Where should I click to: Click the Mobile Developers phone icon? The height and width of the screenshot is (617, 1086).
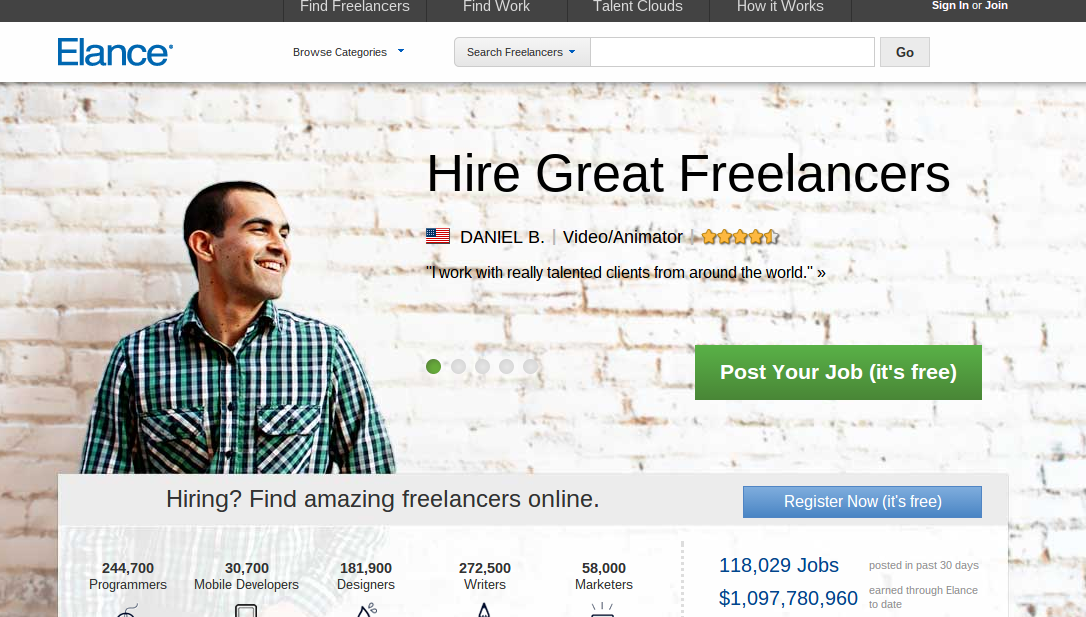246,610
